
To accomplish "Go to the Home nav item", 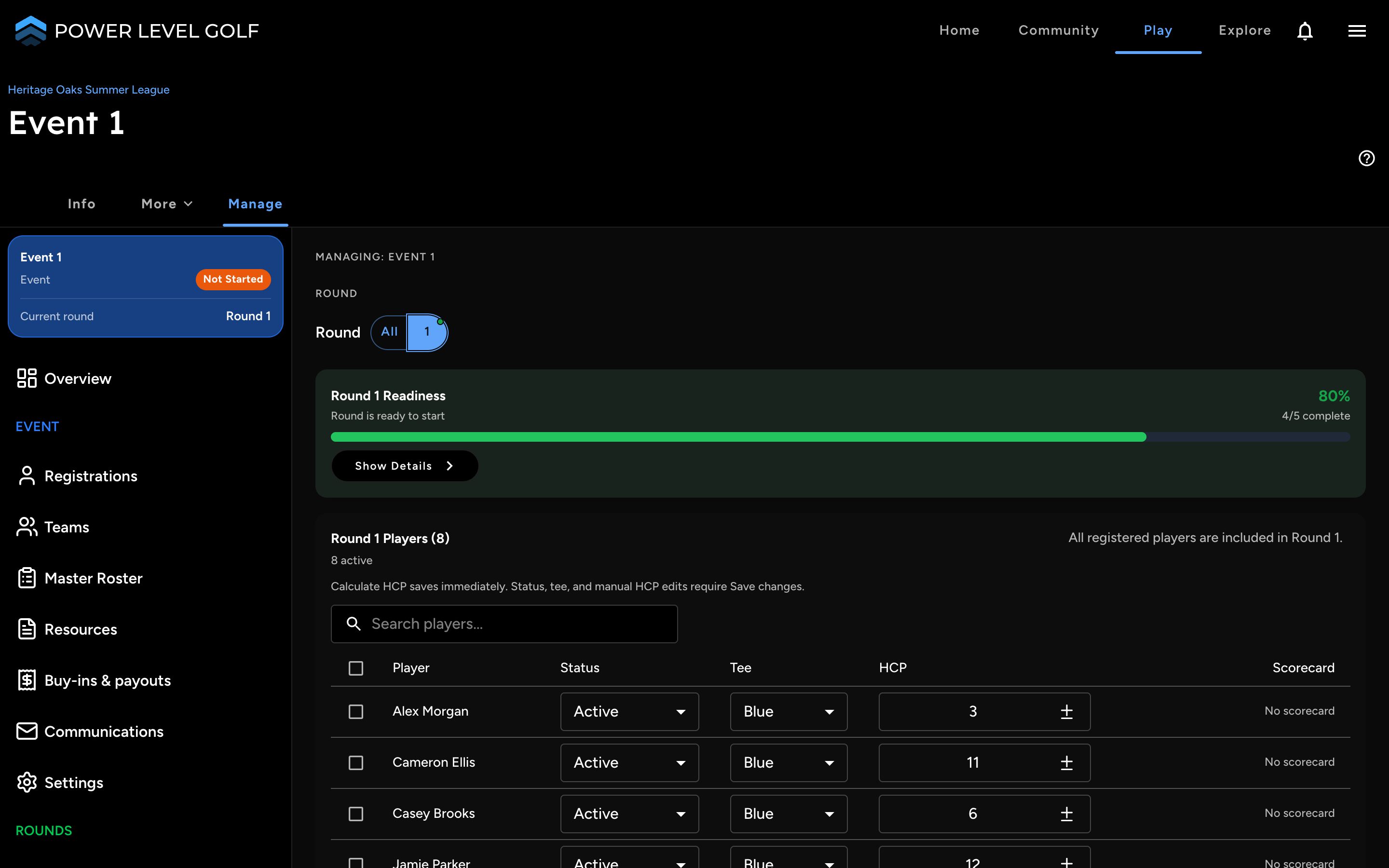I will pyautogui.click(x=959, y=30).
